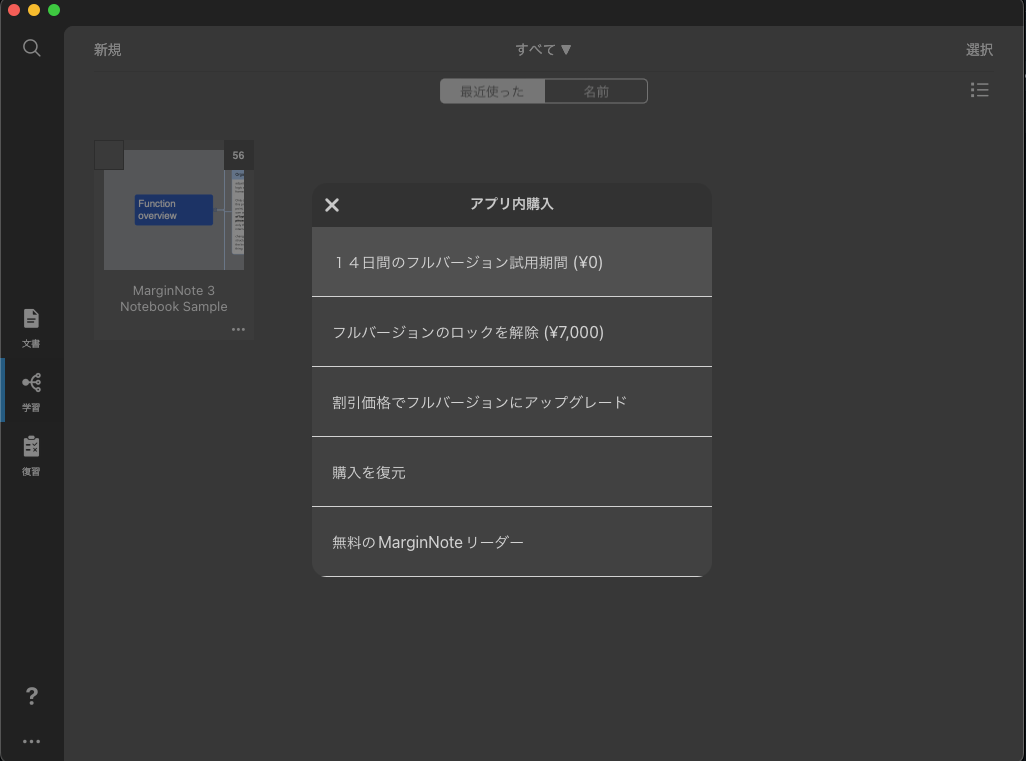Image resolution: width=1026 pixels, height=761 pixels.
Task: Expand the すべて filter dropdown
Action: (x=543, y=50)
